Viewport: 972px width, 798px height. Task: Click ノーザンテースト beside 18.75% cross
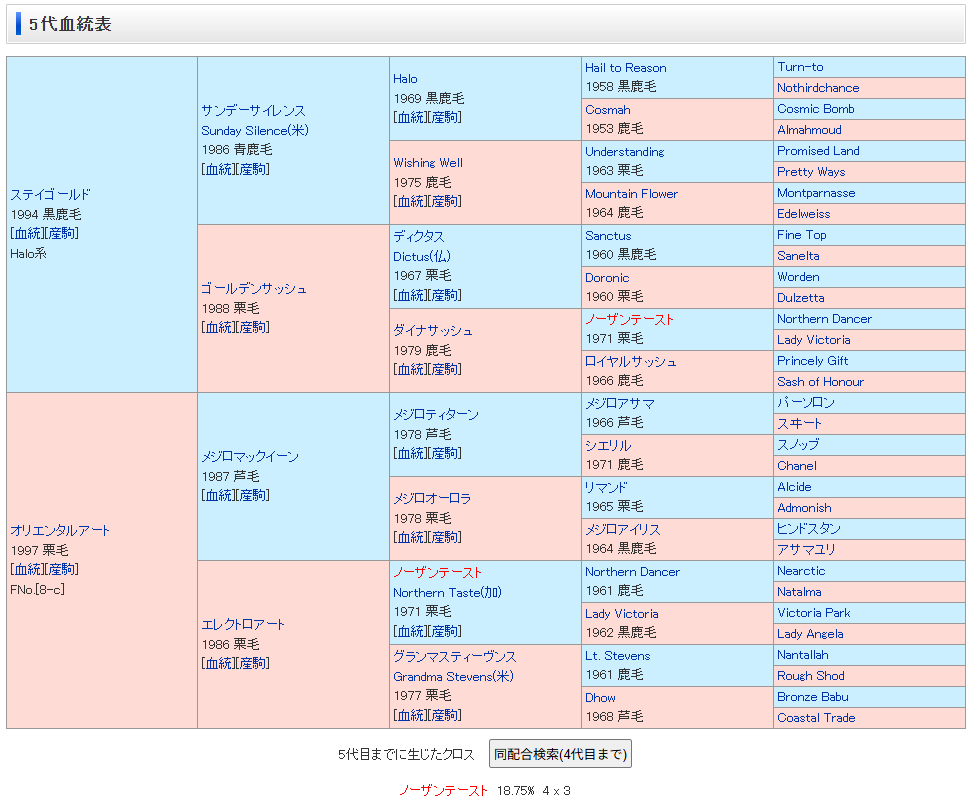(444, 790)
